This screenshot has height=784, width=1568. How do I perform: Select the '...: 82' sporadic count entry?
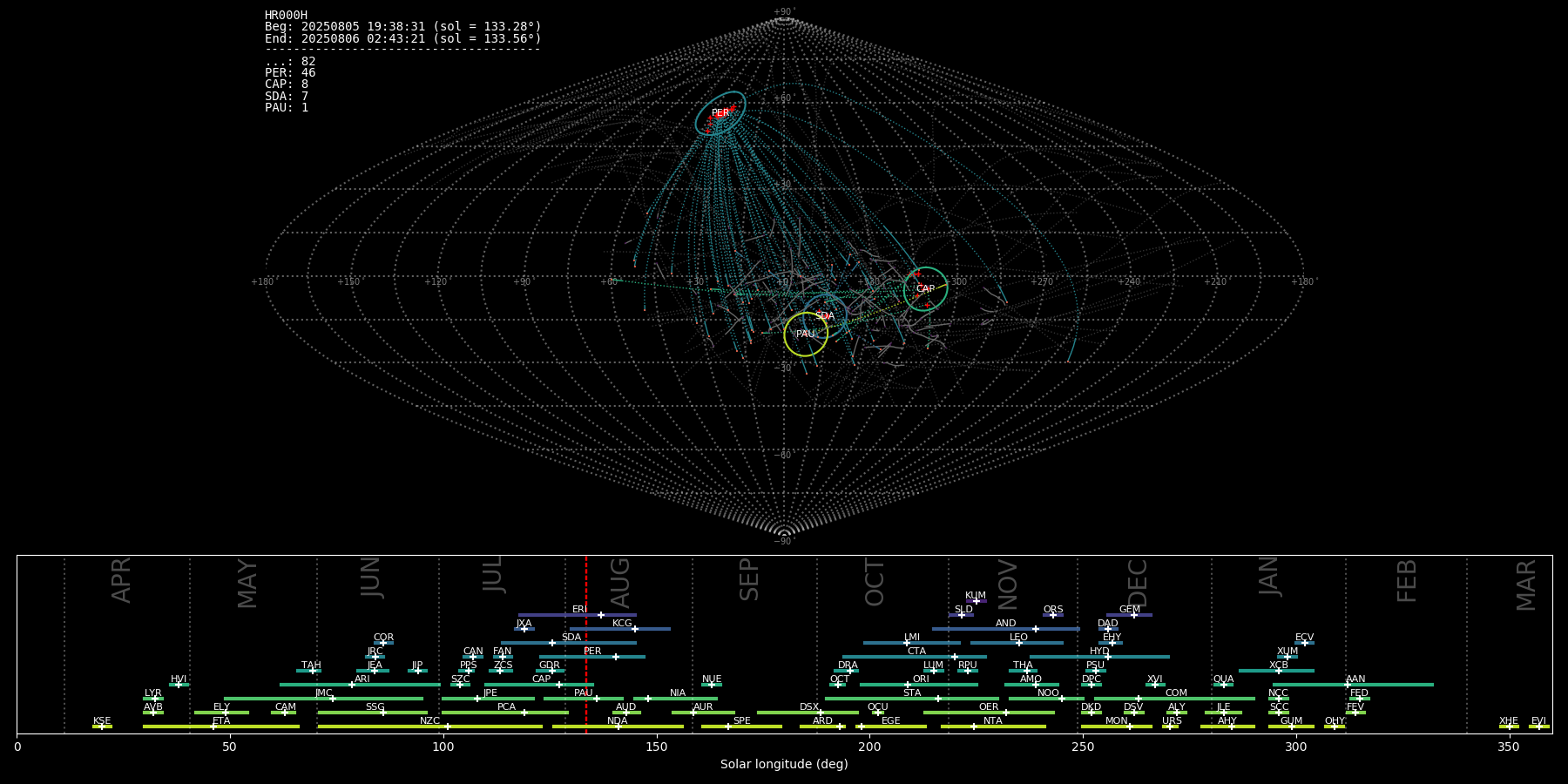click(x=290, y=62)
